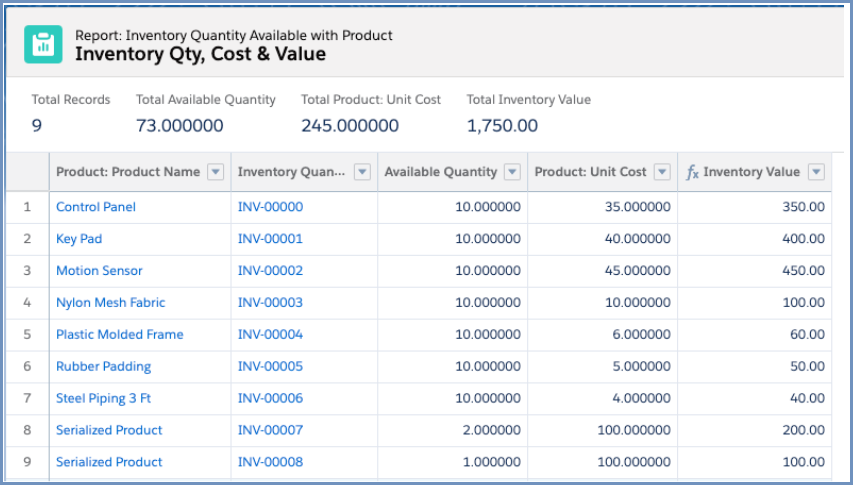Click the Total Inventory Value 1,750.00
This screenshot has width=853, height=485.
point(502,126)
